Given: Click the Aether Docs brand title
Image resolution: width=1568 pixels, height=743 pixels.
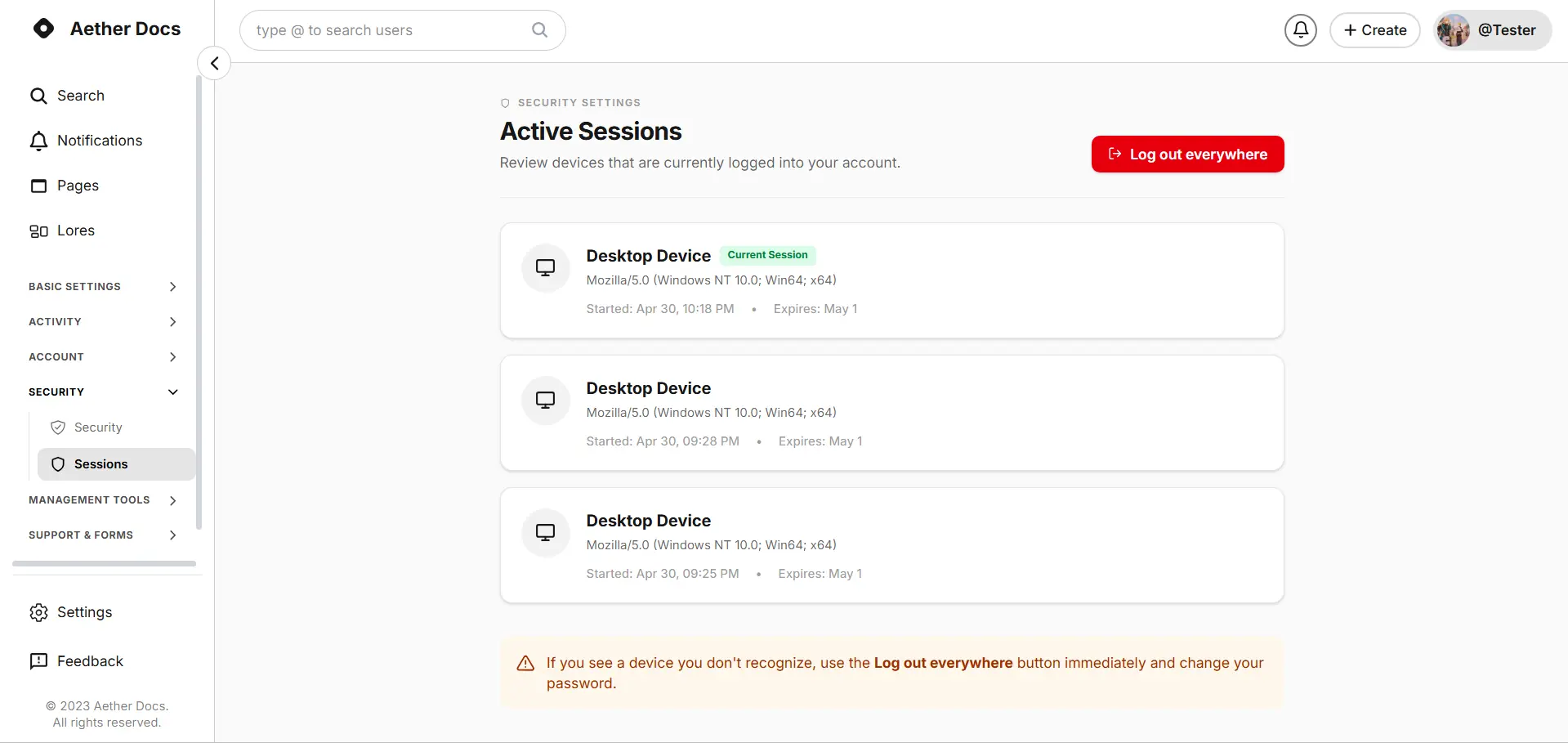Looking at the screenshot, I should coord(125,29).
